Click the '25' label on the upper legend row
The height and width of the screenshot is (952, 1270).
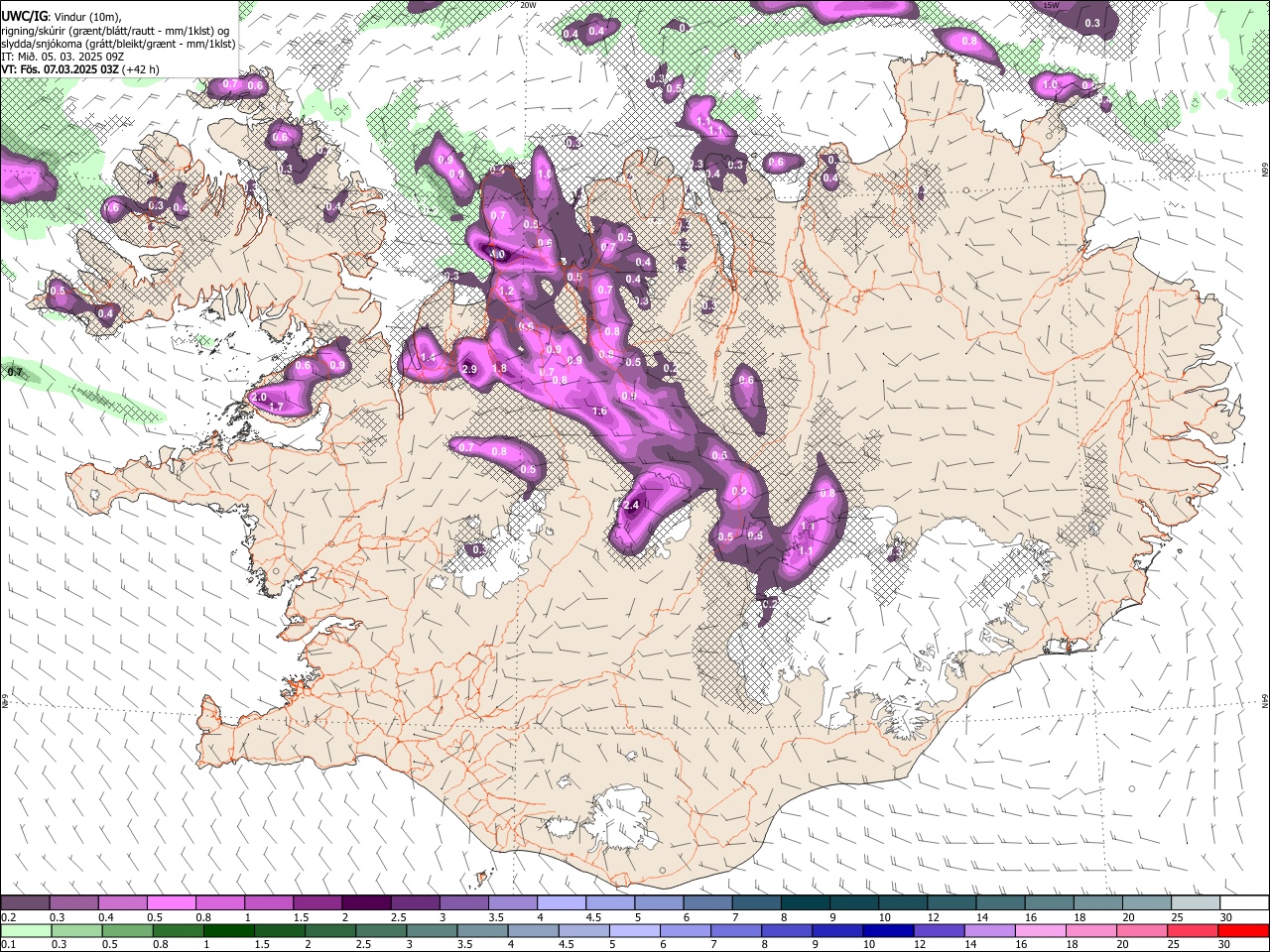pos(1177,917)
